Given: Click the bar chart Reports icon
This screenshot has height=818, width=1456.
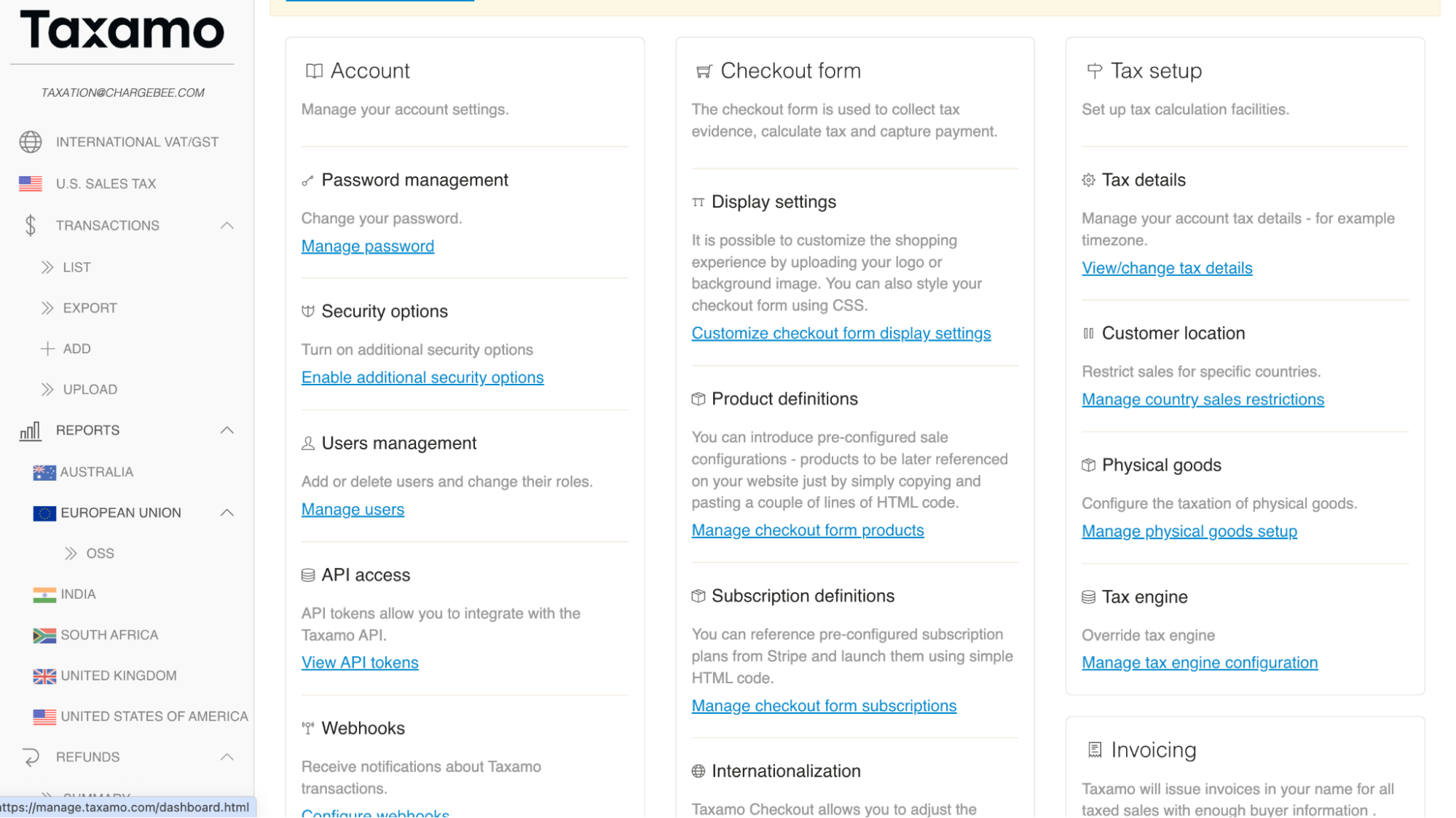Looking at the screenshot, I should click(31, 431).
